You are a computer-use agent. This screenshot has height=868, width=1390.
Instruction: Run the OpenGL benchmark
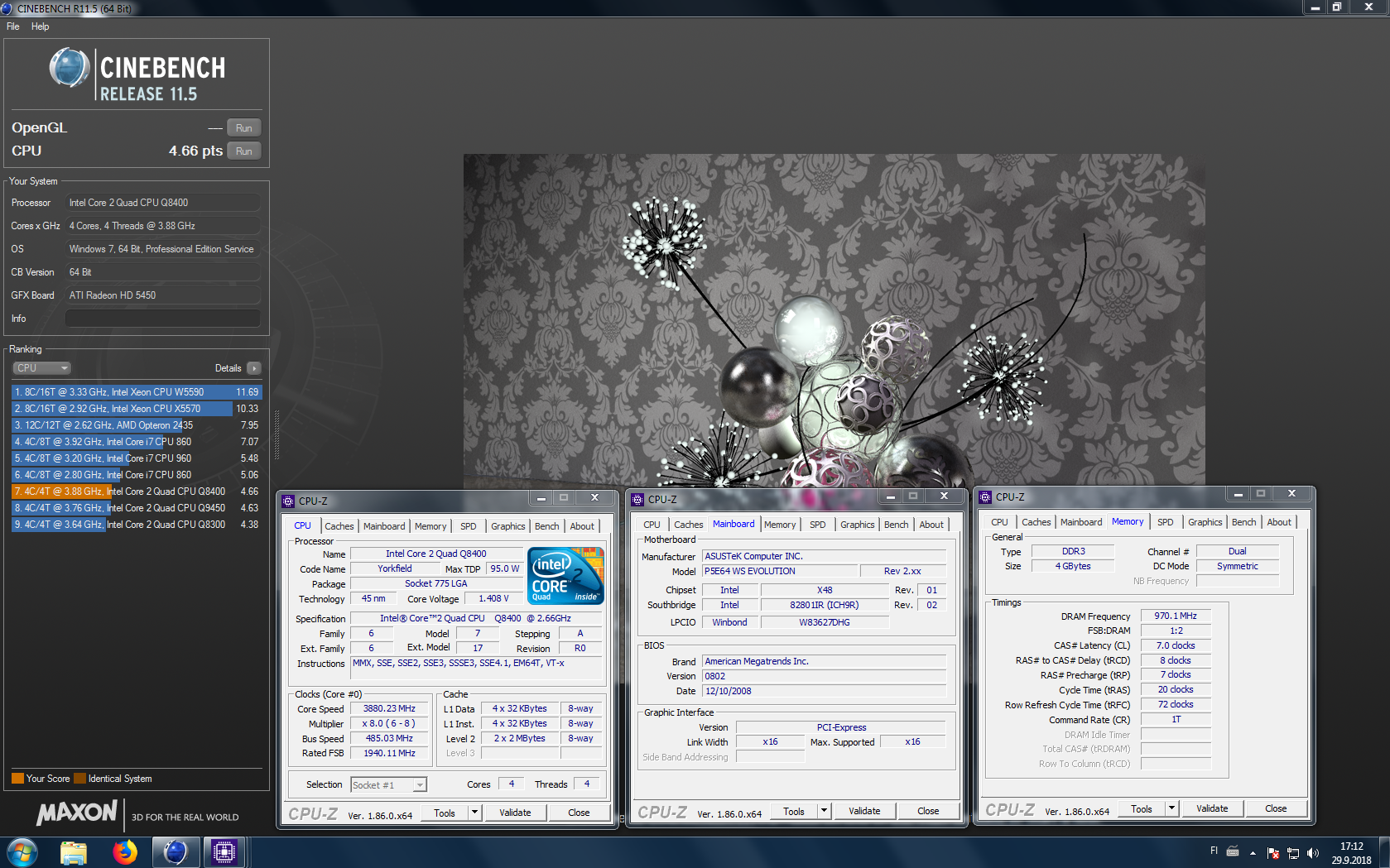pos(243,128)
